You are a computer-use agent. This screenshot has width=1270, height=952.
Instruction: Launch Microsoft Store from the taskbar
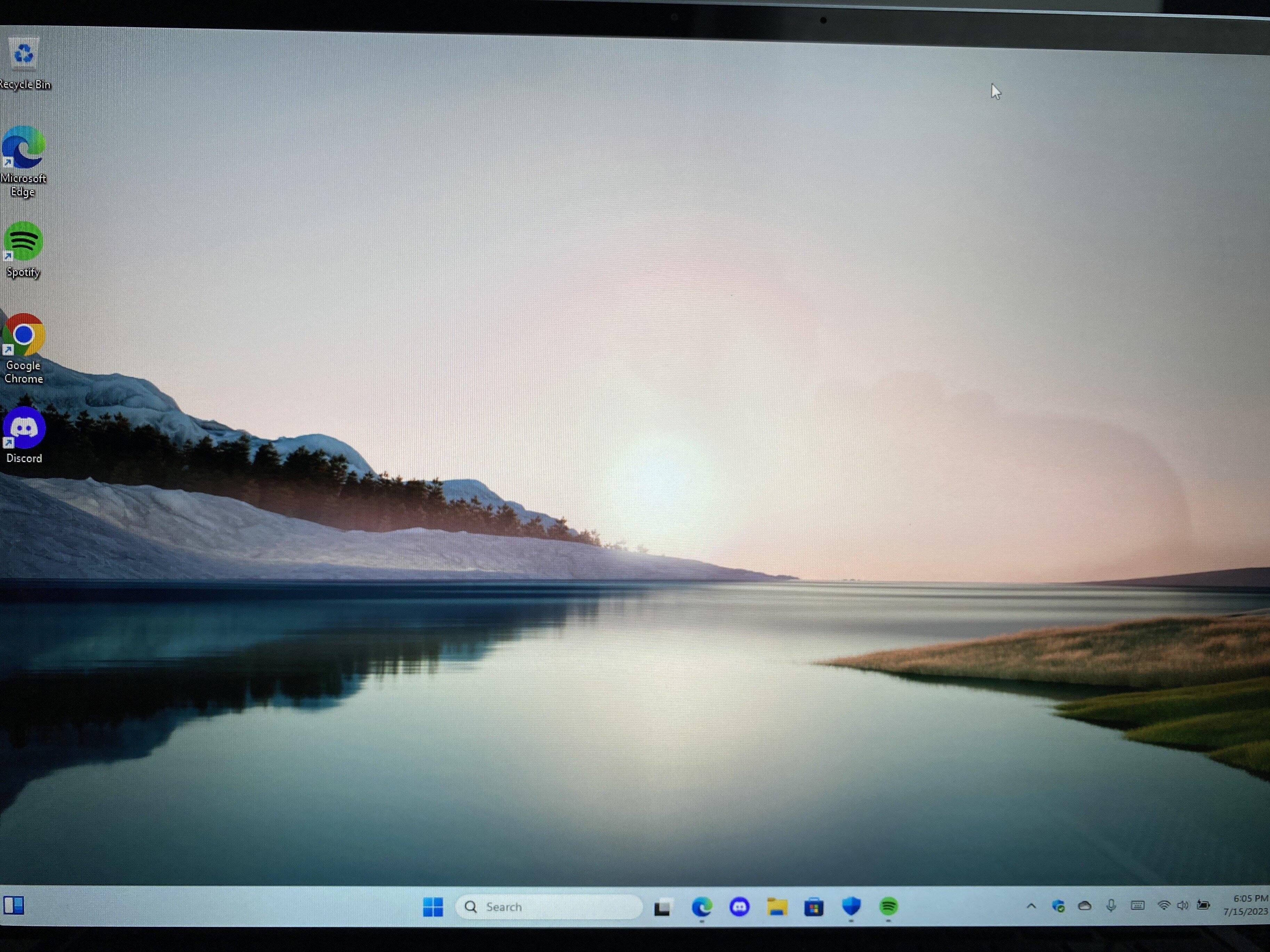[813, 907]
